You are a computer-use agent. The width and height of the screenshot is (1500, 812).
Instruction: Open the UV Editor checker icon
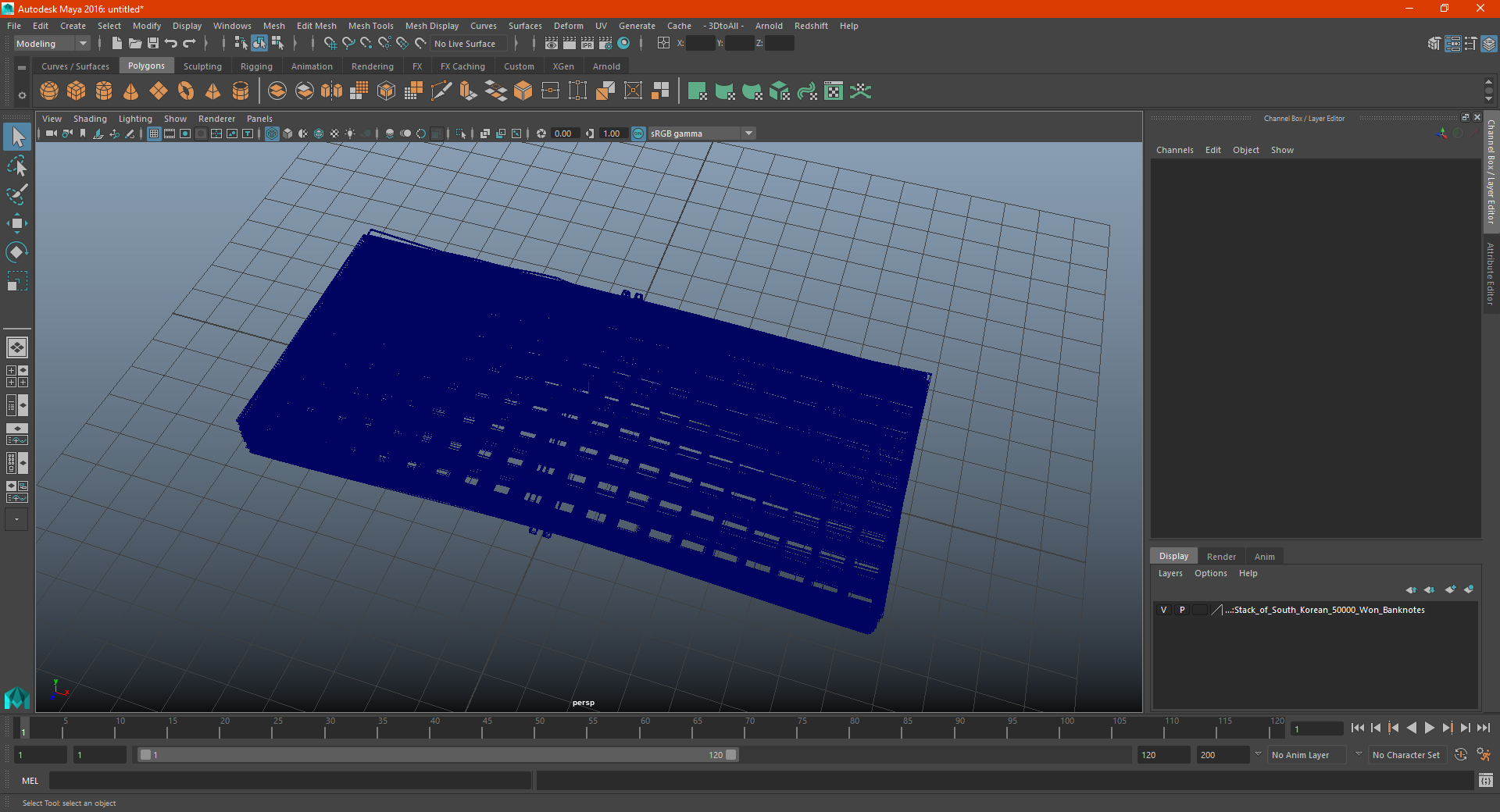pyautogui.click(x=834, y=91)
